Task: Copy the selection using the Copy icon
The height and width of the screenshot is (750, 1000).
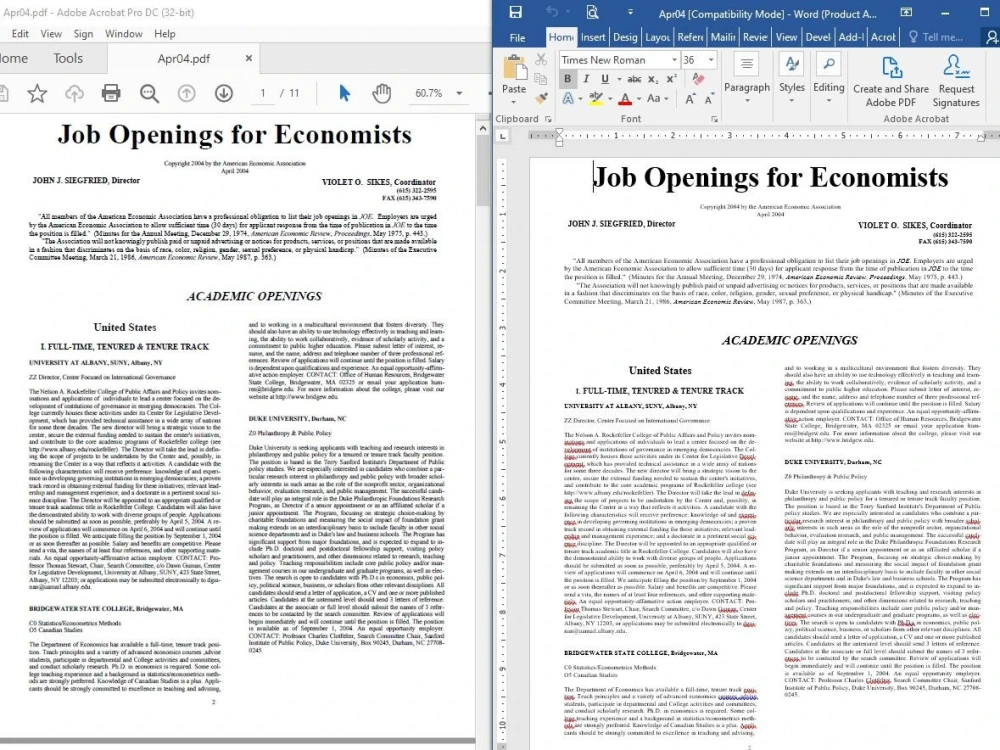Action: (x=541, y=79)
